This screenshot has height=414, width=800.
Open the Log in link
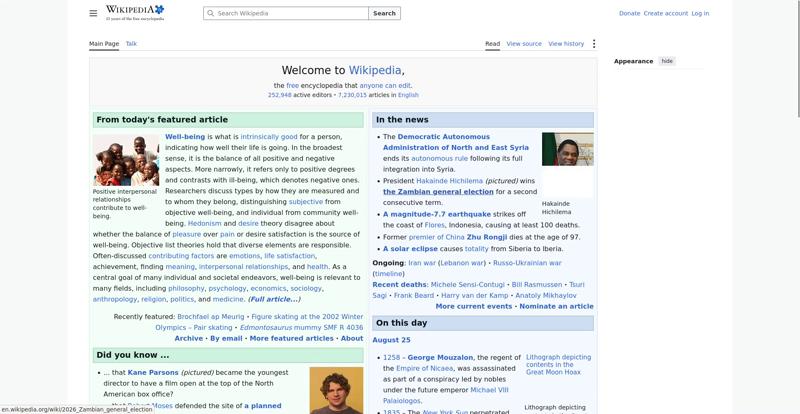pyautogui.click(x=700, y=13)
